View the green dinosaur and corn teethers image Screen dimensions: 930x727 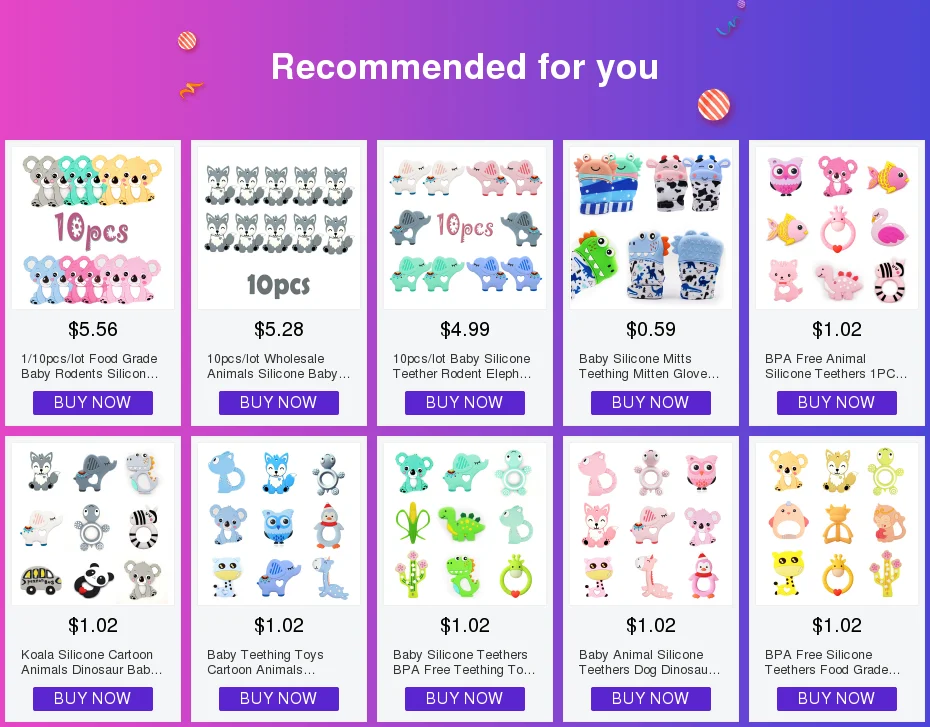[x=465, y=524]
